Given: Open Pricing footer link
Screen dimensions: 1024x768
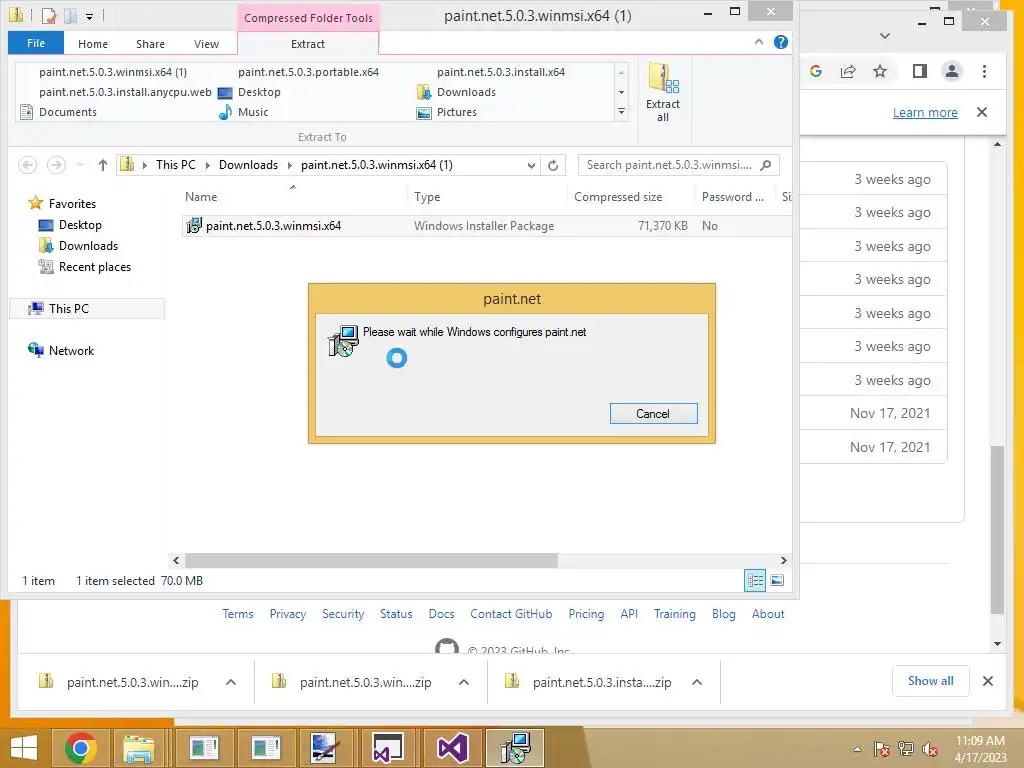Looking at the screenshot, I should pyautogui.click(x=586, y=614).
